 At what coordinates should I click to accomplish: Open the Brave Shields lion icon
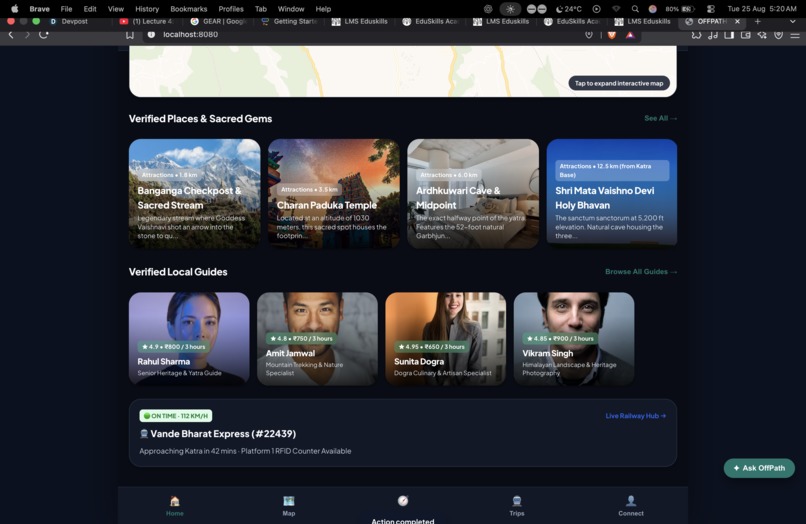(x=612, y=34)
